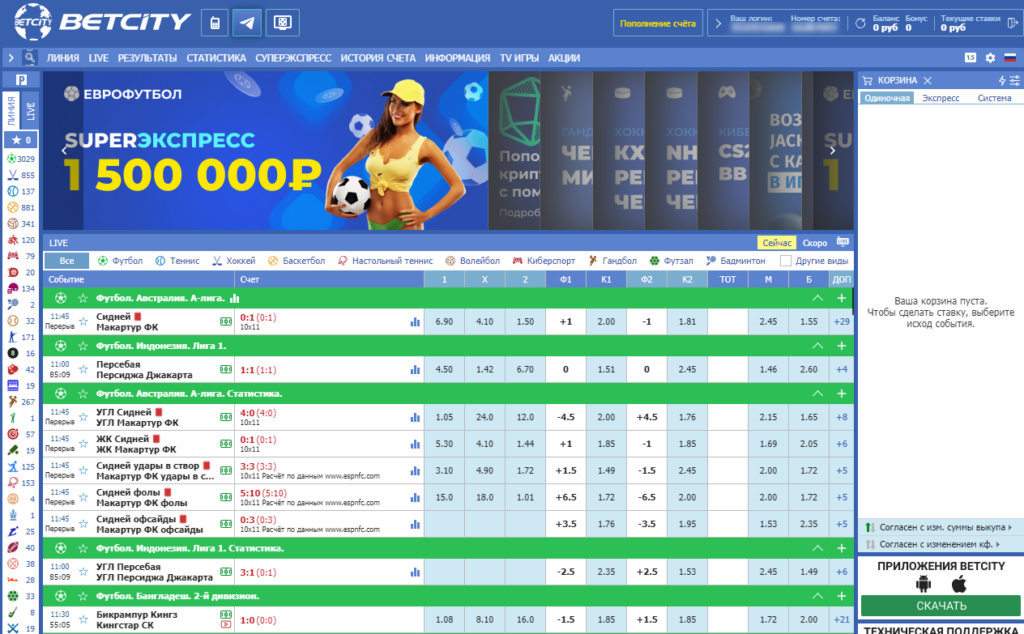
Task: Close the КОРЗИНА panel with X
Action: (x=927, y=80)
